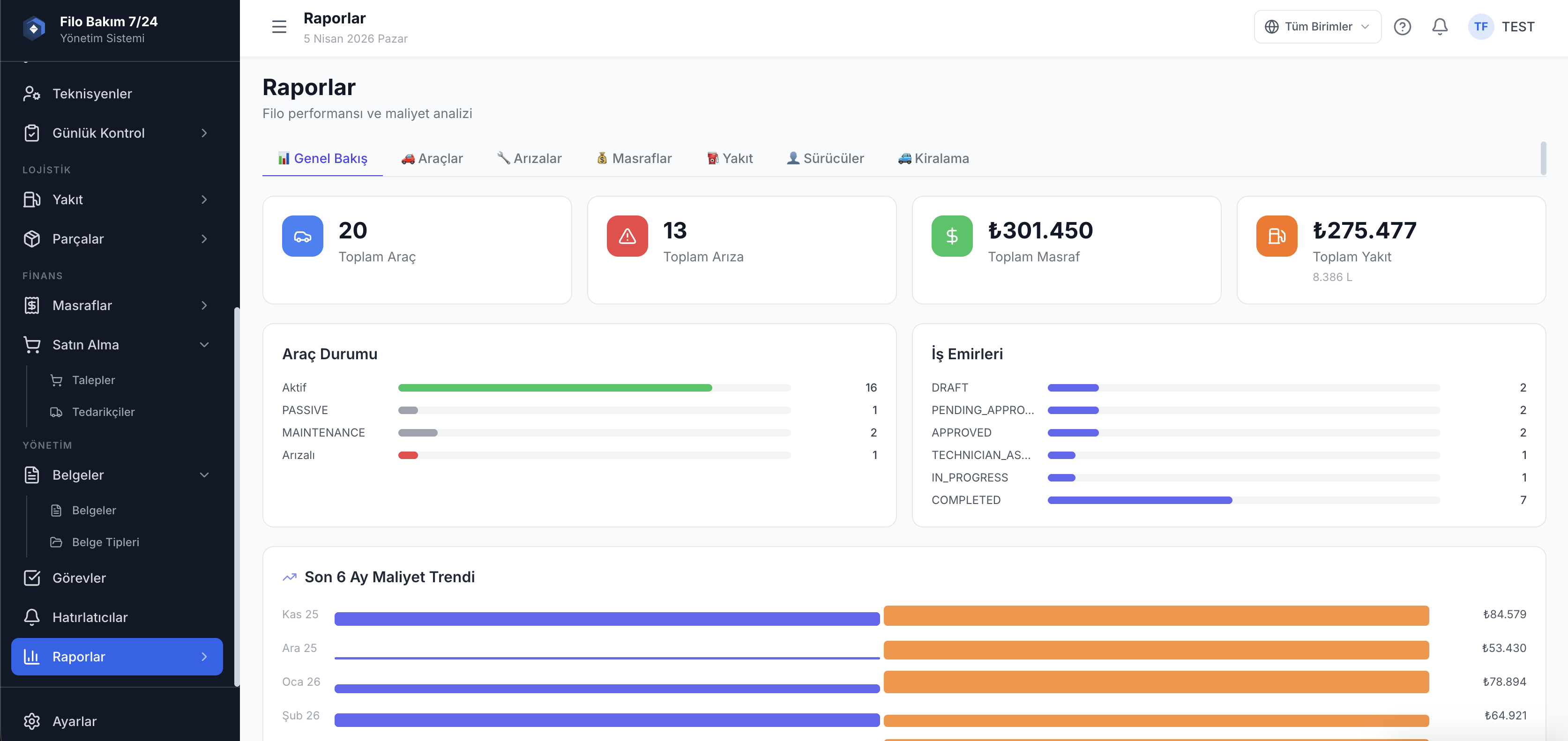Click the TF user avatar

[x=1480, y=27]
